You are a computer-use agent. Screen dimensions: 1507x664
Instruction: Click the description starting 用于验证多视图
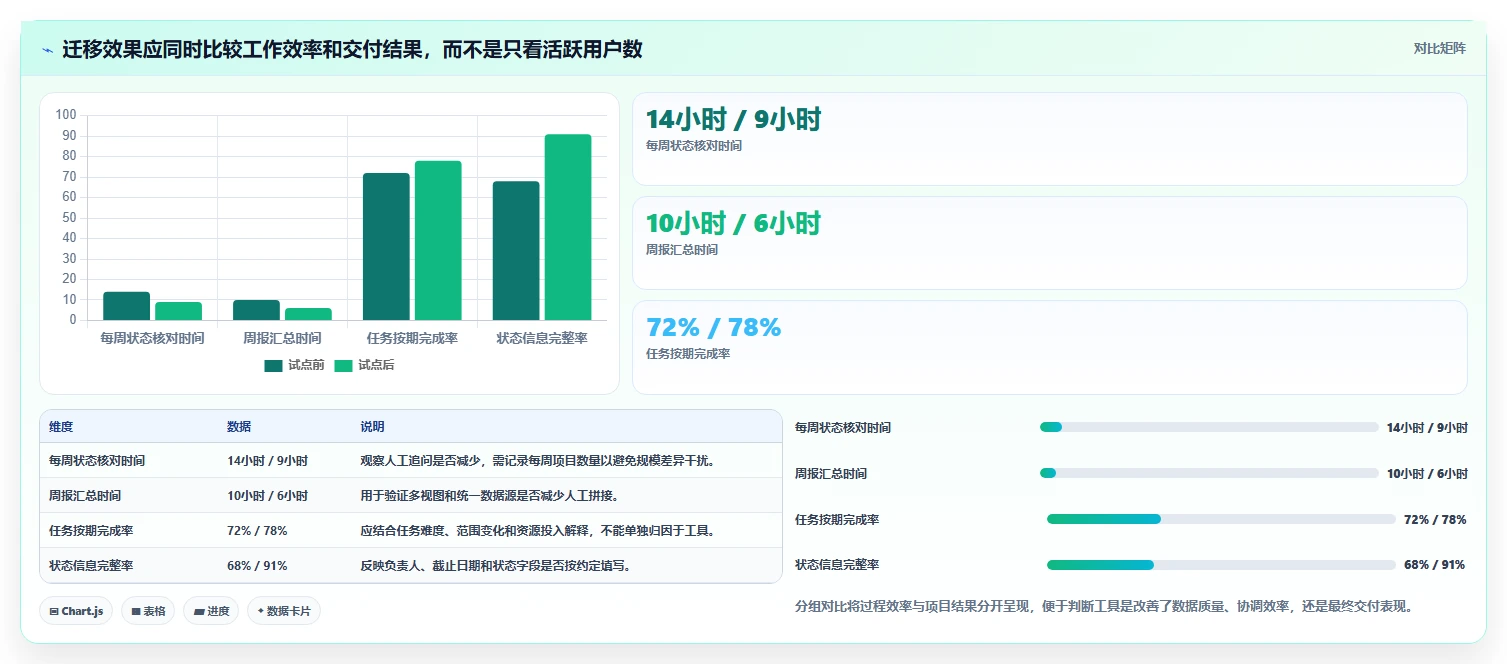pyautogui.click(x=491, y=496)
